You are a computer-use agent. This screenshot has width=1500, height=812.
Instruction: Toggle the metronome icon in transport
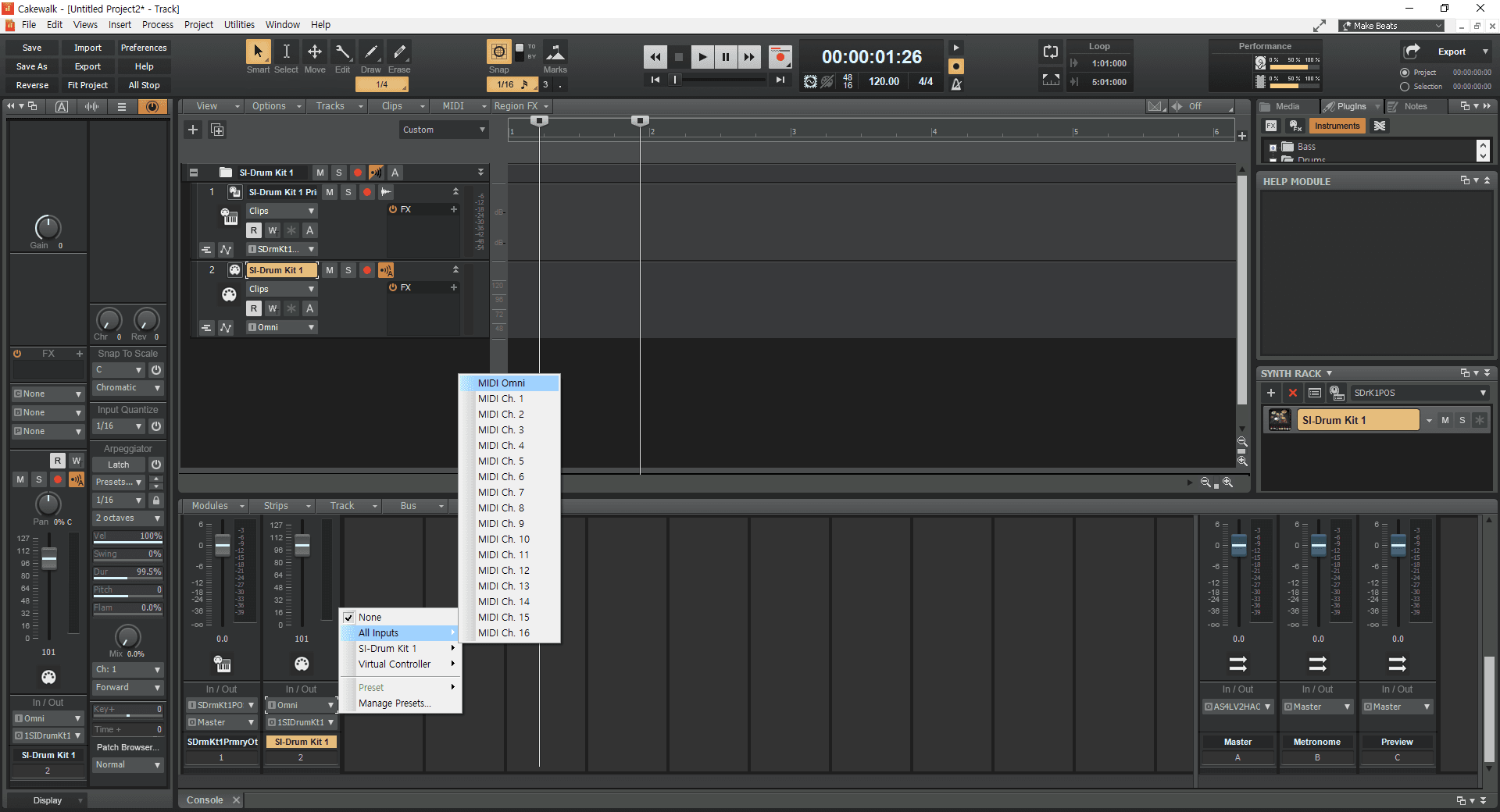click(x=956, y=84)
